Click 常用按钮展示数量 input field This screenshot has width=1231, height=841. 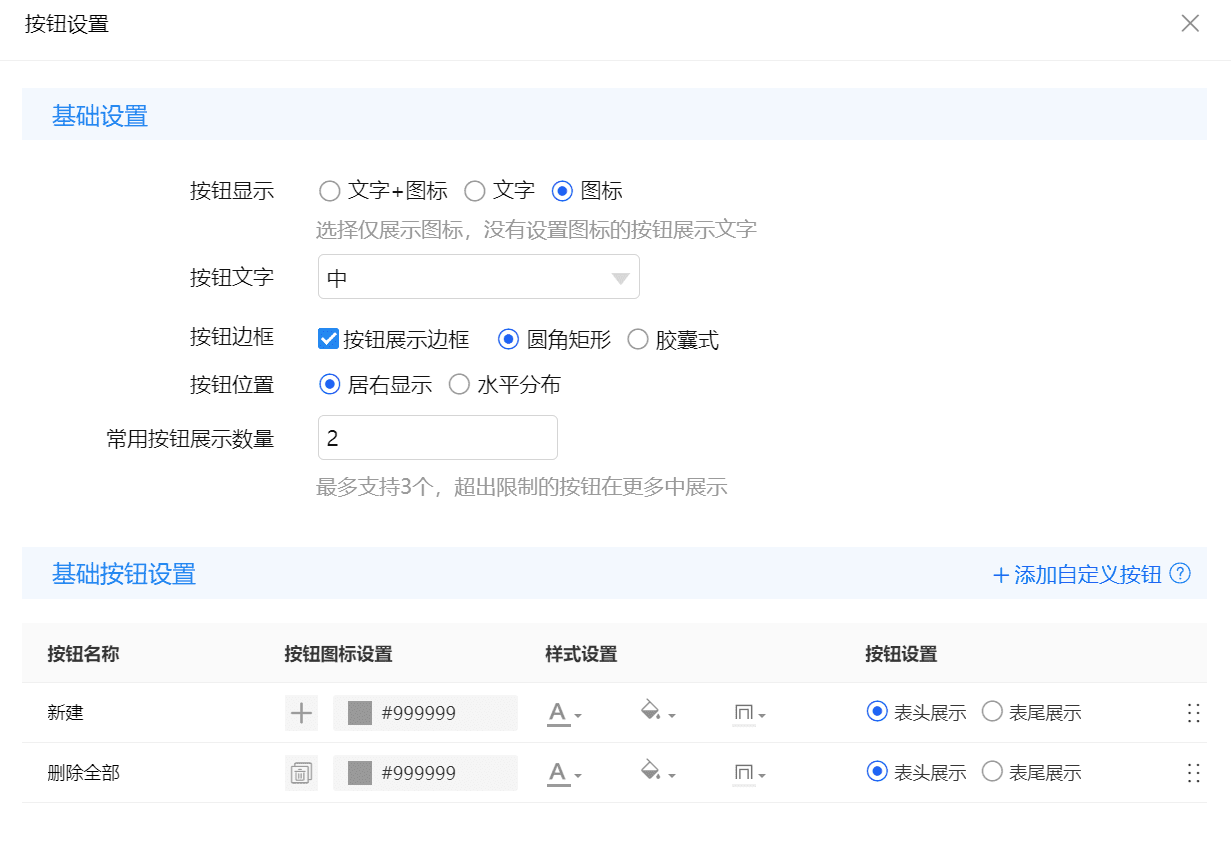[x=438, y=438]
